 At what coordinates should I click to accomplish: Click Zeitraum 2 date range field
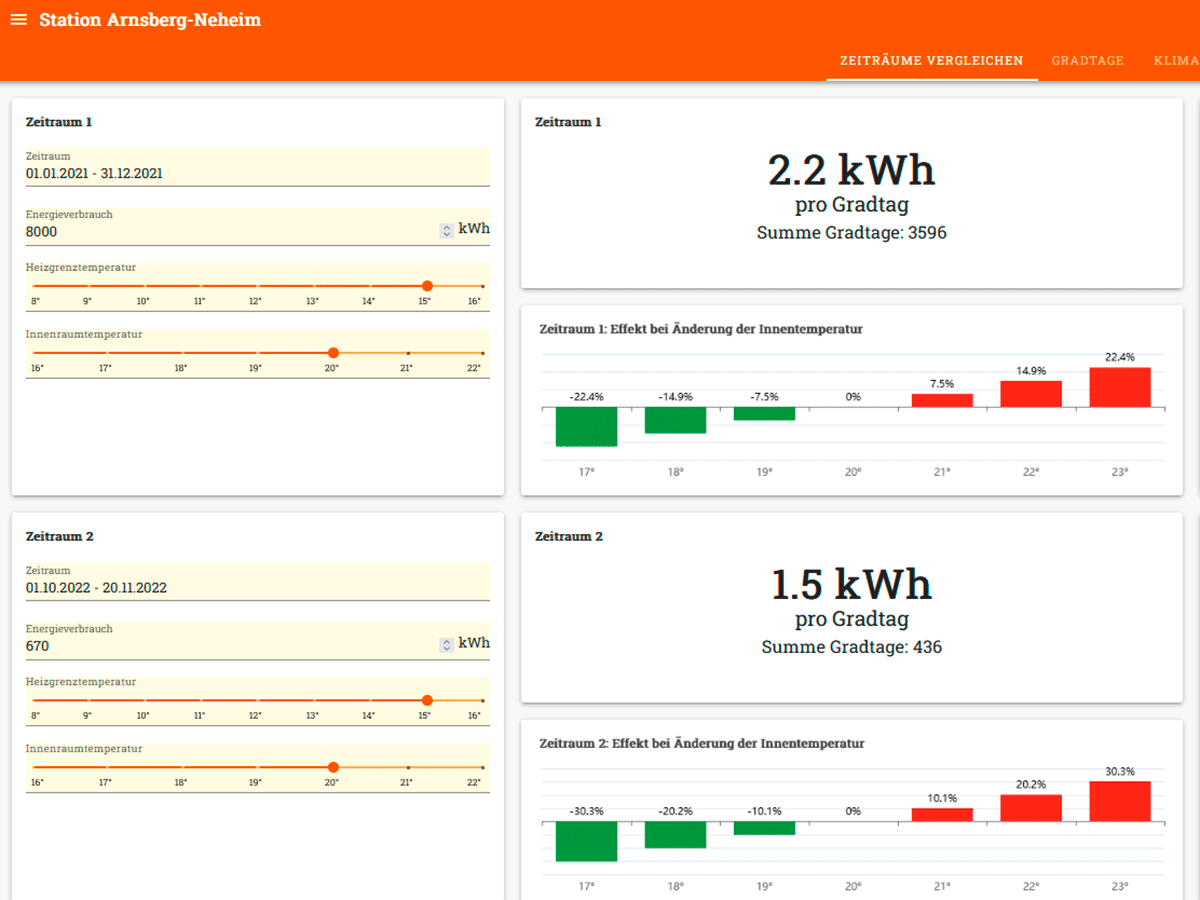coord(258,581)
